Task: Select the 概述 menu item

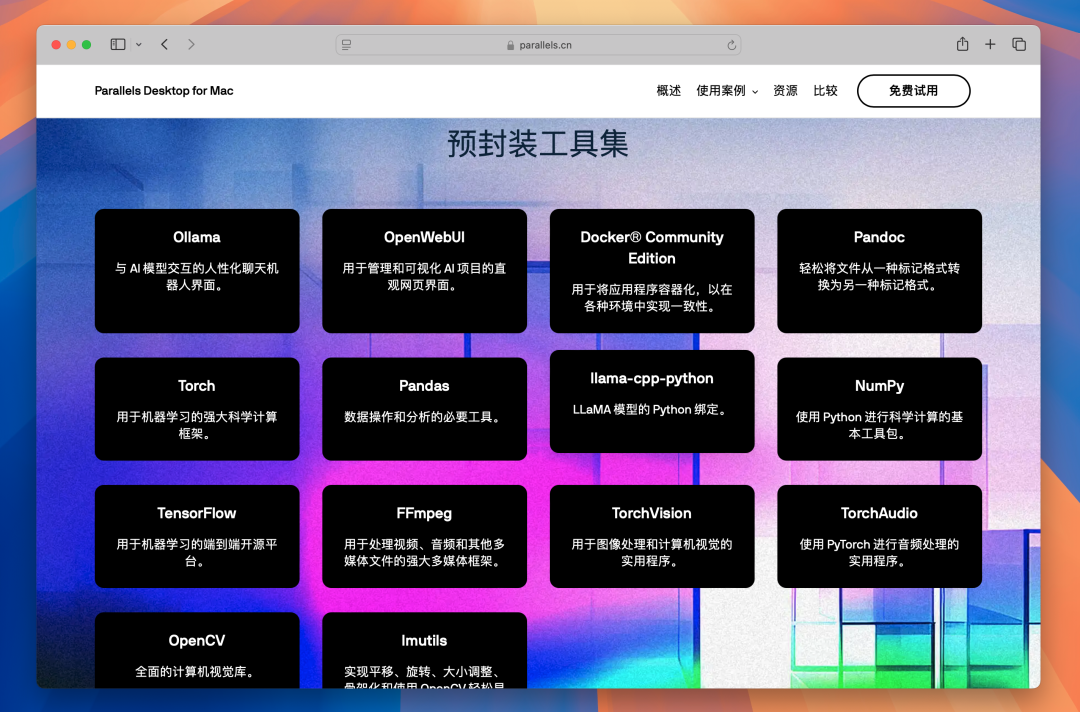Action: (x=668, y=91)
